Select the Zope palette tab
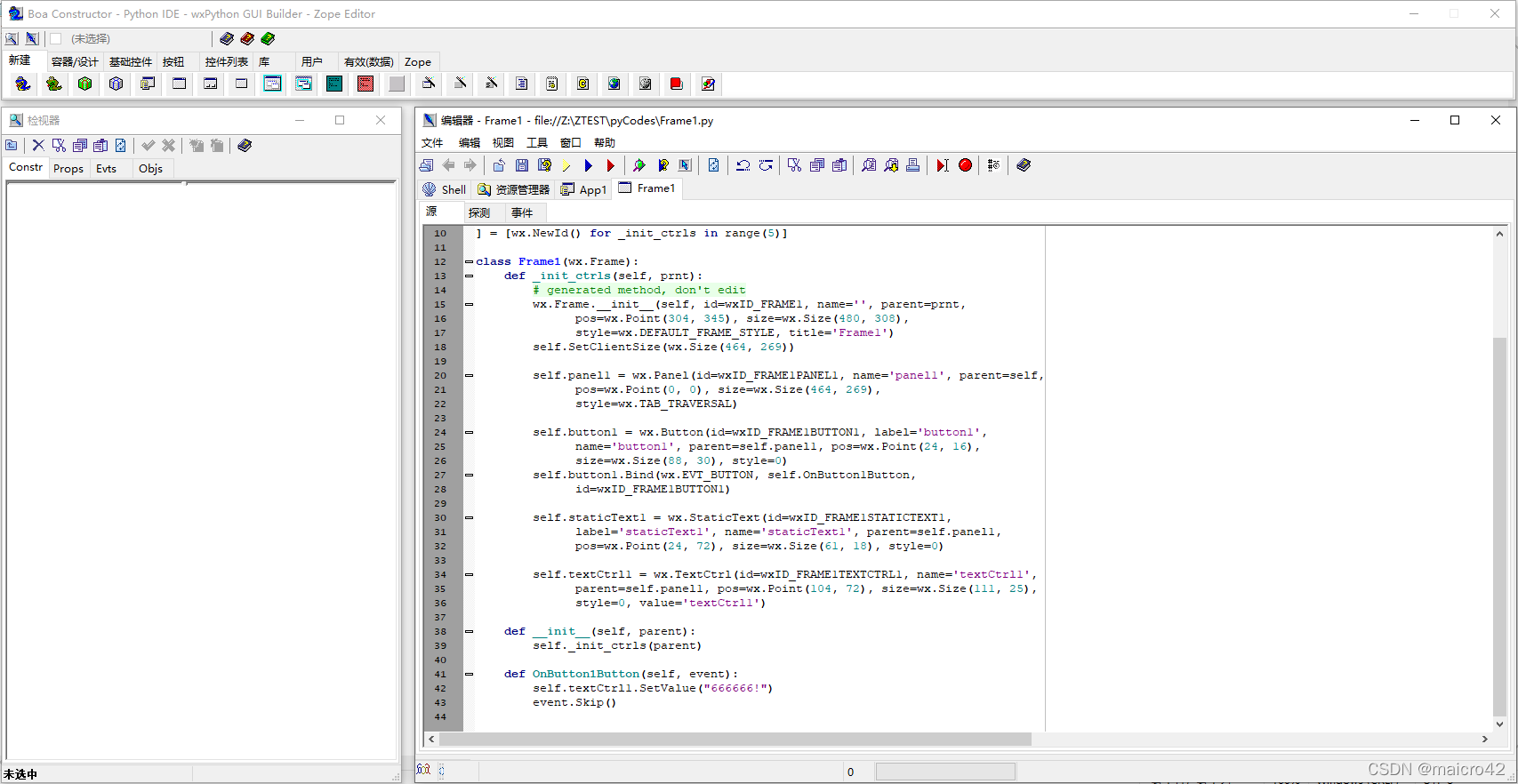The image size is (1518, 784). [418, 61]
